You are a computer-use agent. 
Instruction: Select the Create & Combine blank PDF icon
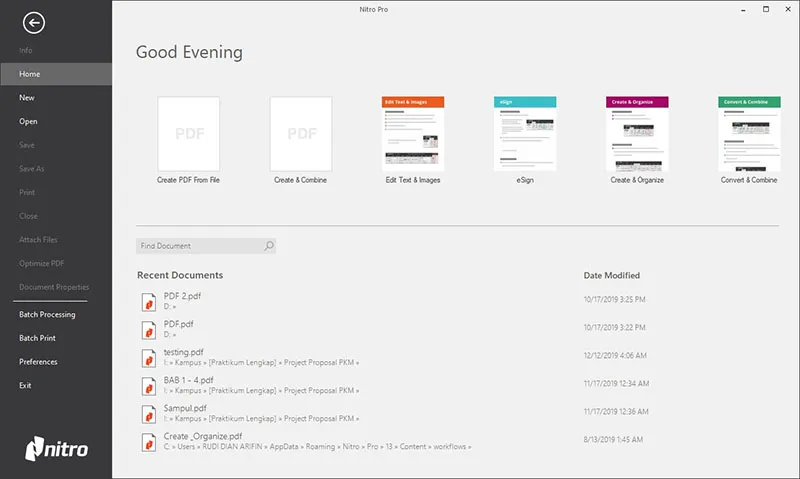pos(301,134)
